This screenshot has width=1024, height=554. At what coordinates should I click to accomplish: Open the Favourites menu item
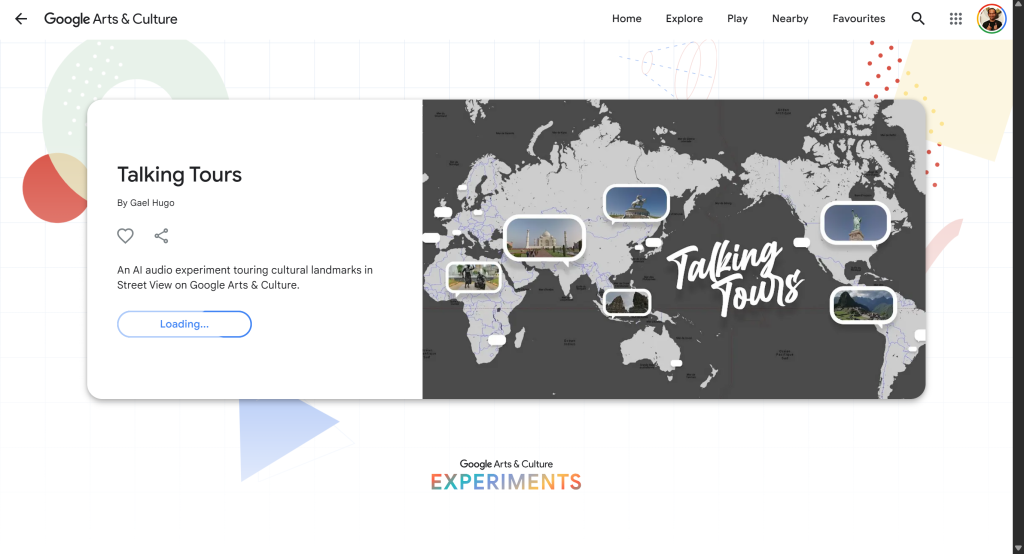click(858, 19)
